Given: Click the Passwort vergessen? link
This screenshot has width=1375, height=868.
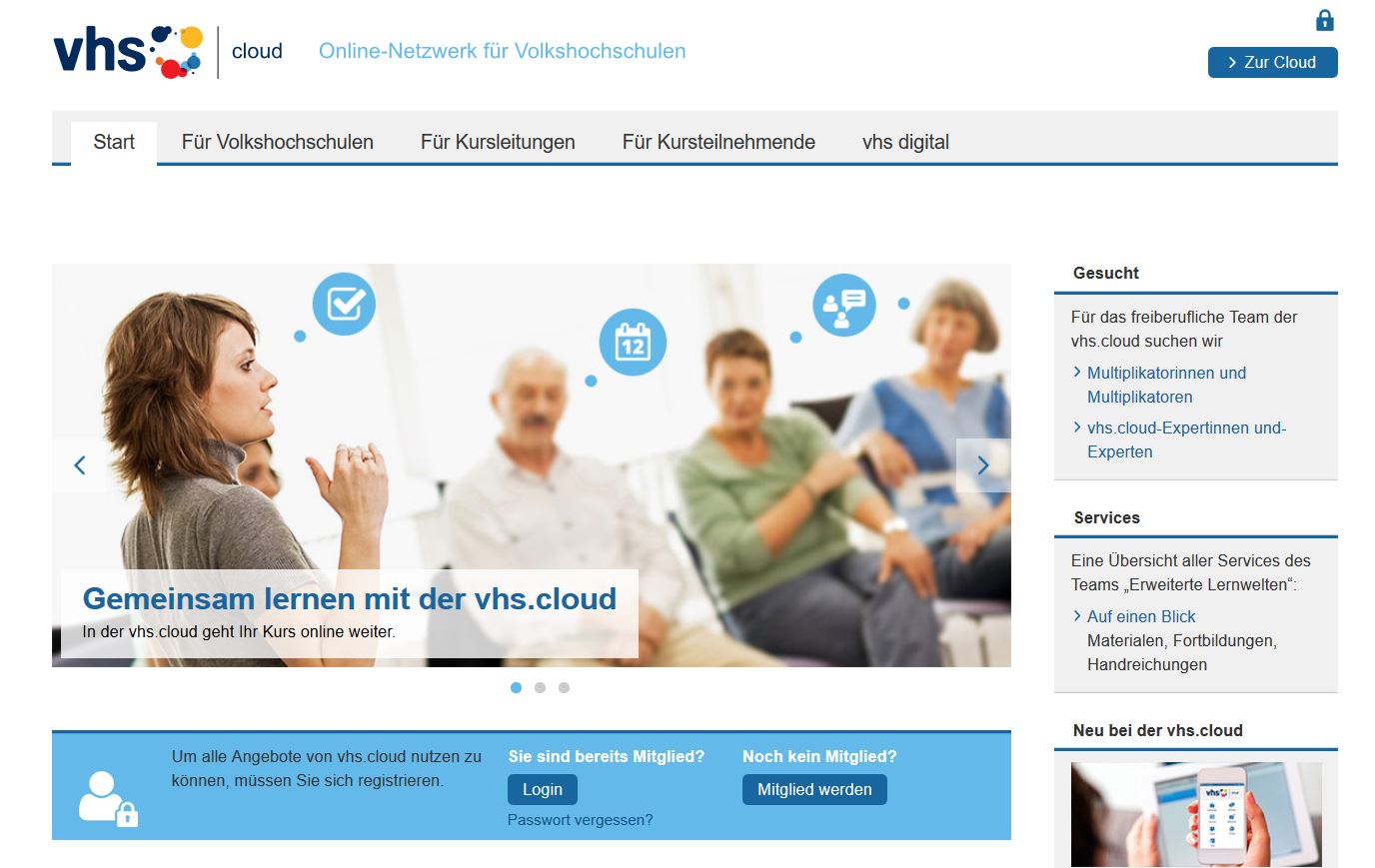Looking at the screenshot, I should point(580,820).
